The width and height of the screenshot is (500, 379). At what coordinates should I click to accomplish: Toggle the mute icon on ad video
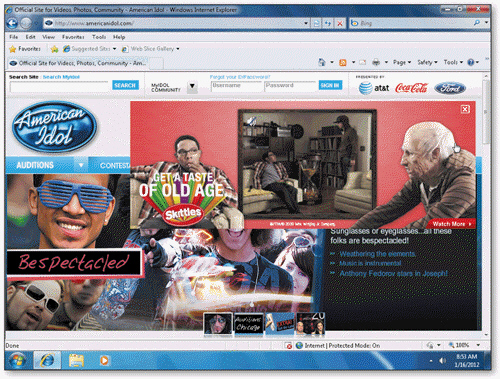click(x=252, y=121)
